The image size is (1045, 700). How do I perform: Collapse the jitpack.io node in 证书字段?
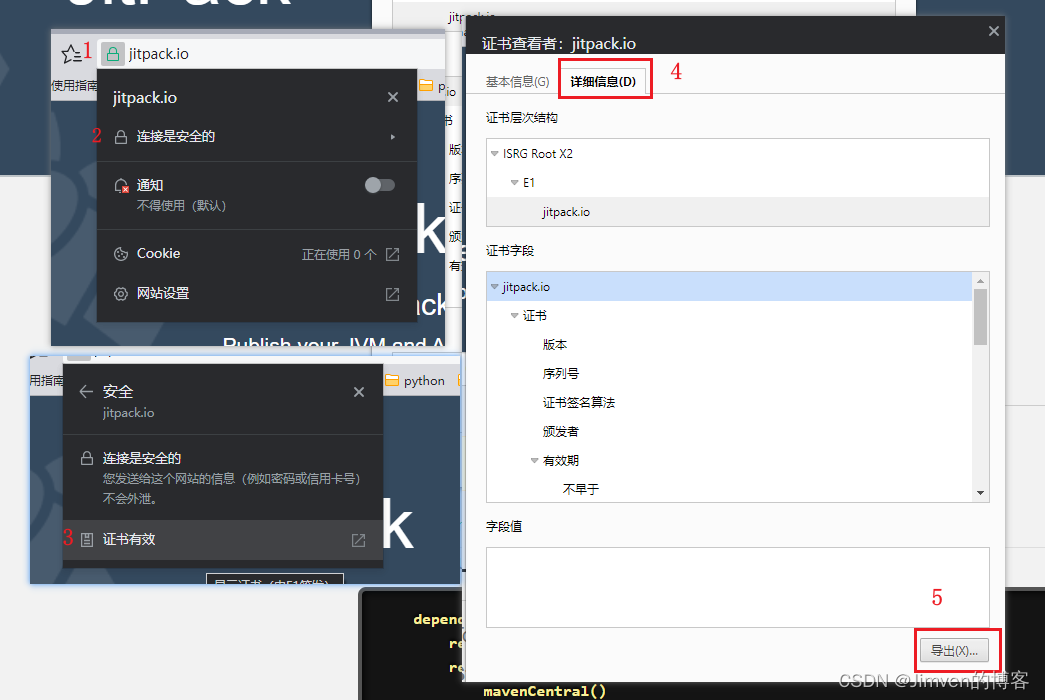click(x=495, y=287)
